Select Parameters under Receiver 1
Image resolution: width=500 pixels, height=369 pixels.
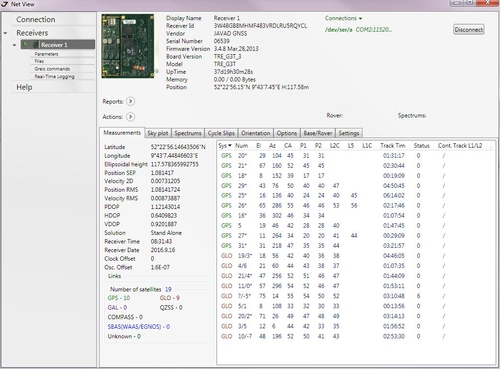point(46,54)
